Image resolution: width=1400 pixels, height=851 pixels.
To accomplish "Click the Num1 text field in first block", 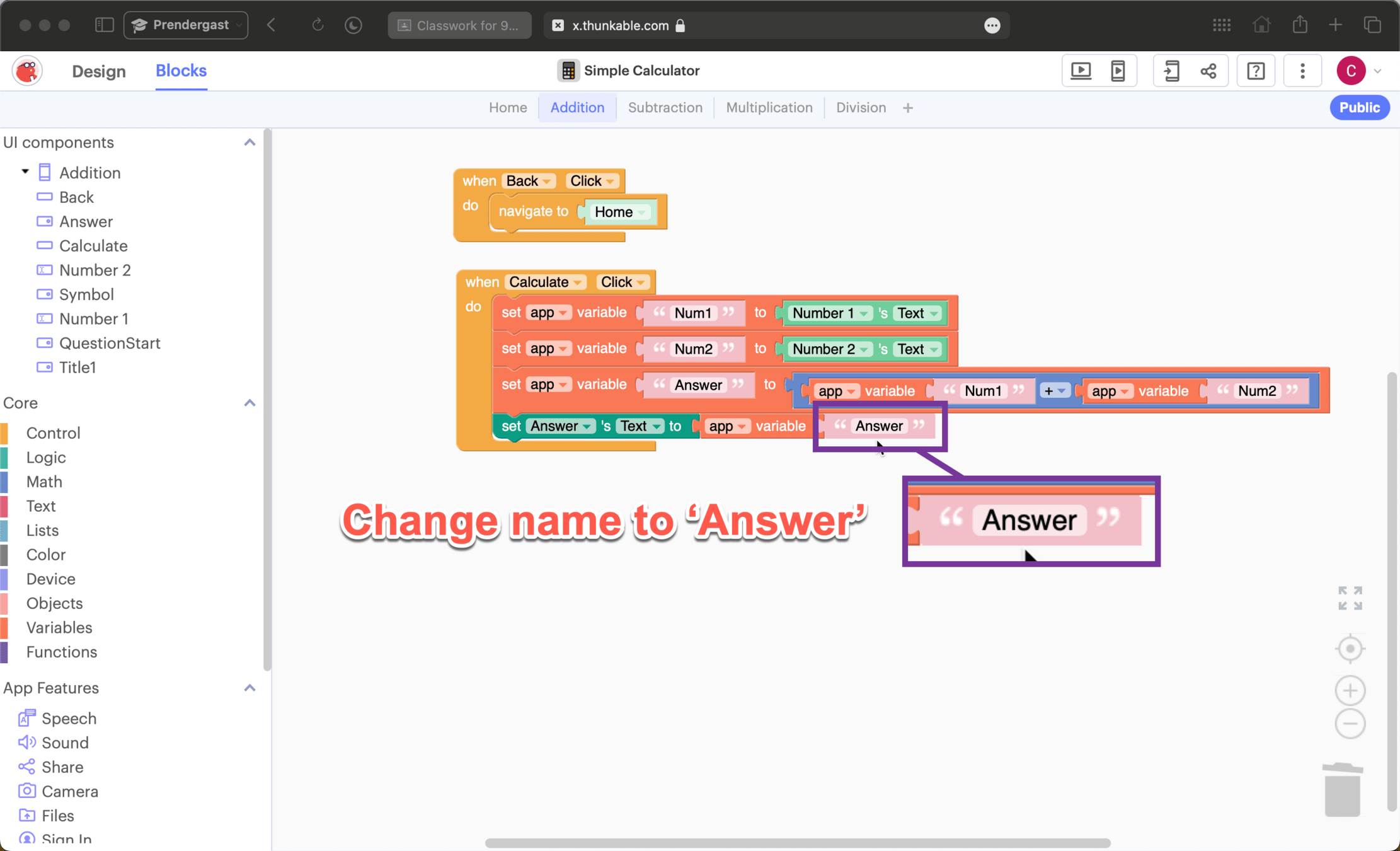I will point(692,313).
